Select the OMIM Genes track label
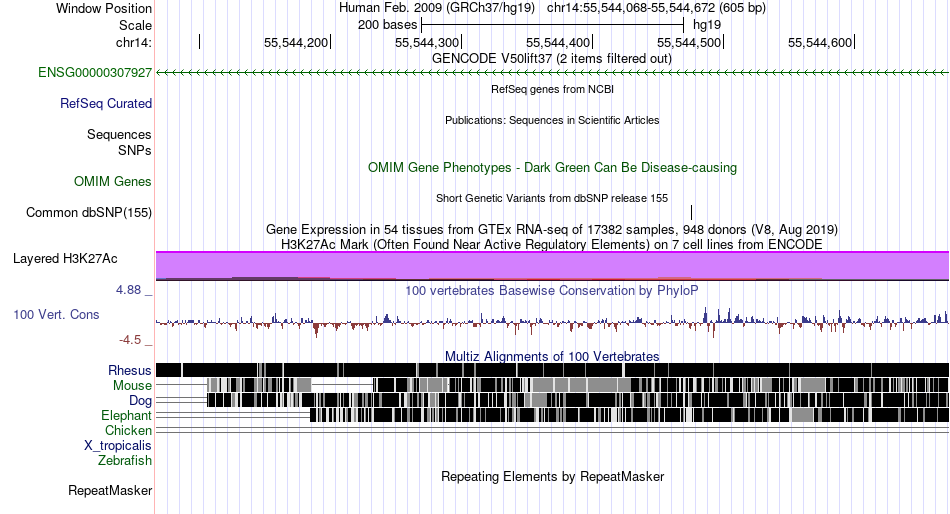950x514 pixels. pyautogui.click(x=113, y=181)
